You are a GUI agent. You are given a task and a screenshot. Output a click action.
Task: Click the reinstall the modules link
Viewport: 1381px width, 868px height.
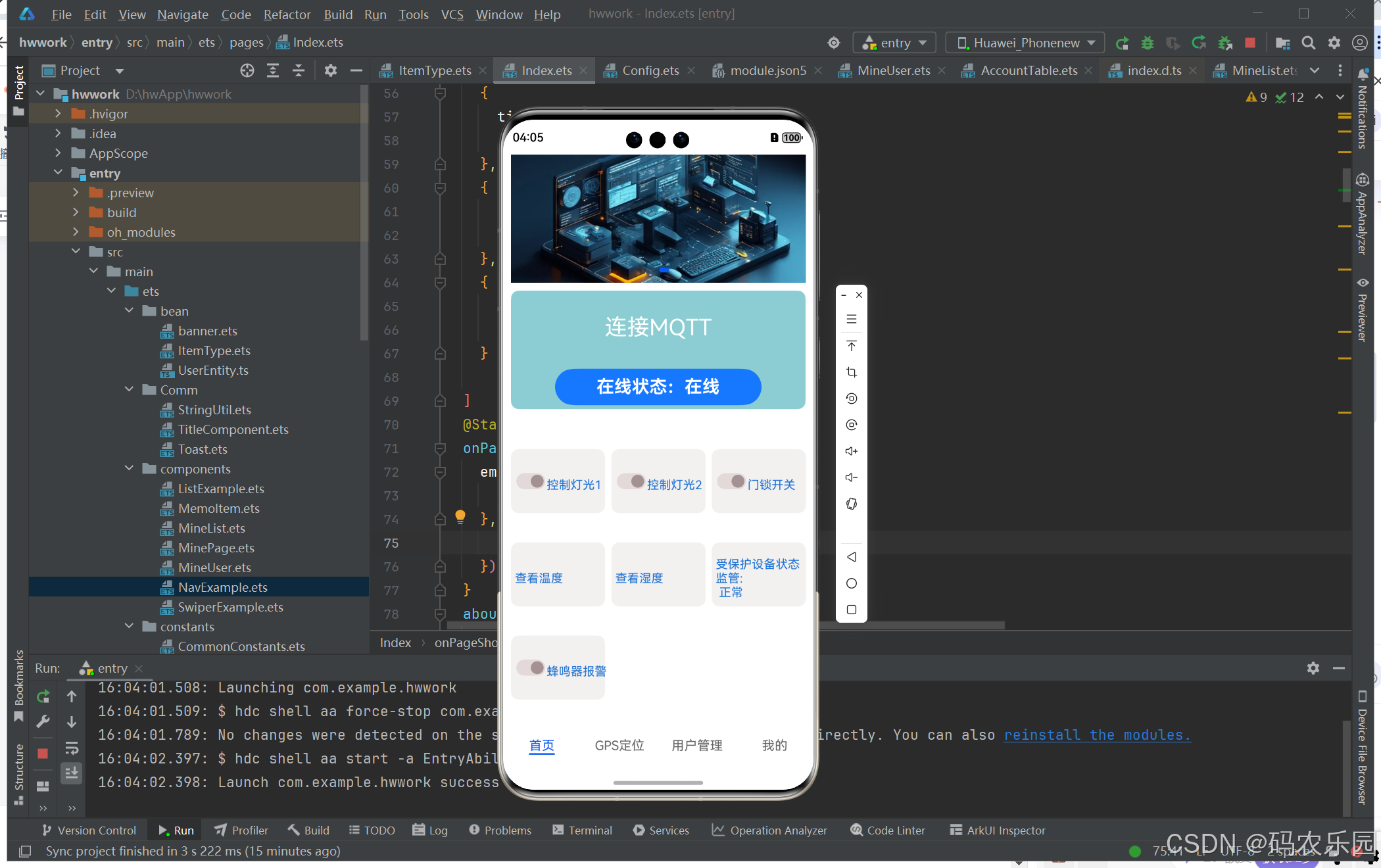tap(1097, 735)
